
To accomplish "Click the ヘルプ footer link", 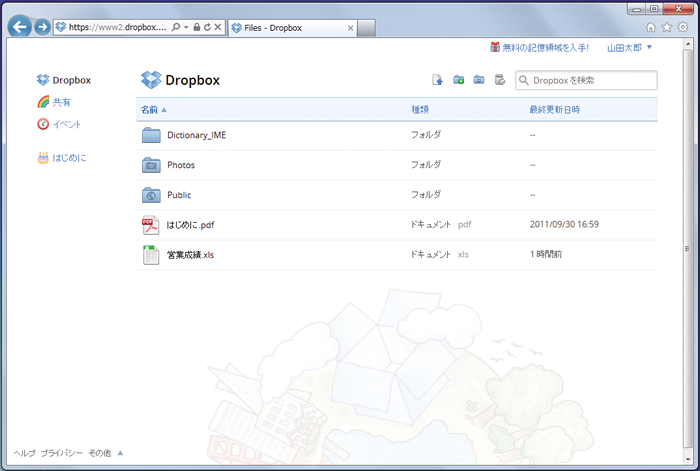I will tap(24, 453).
